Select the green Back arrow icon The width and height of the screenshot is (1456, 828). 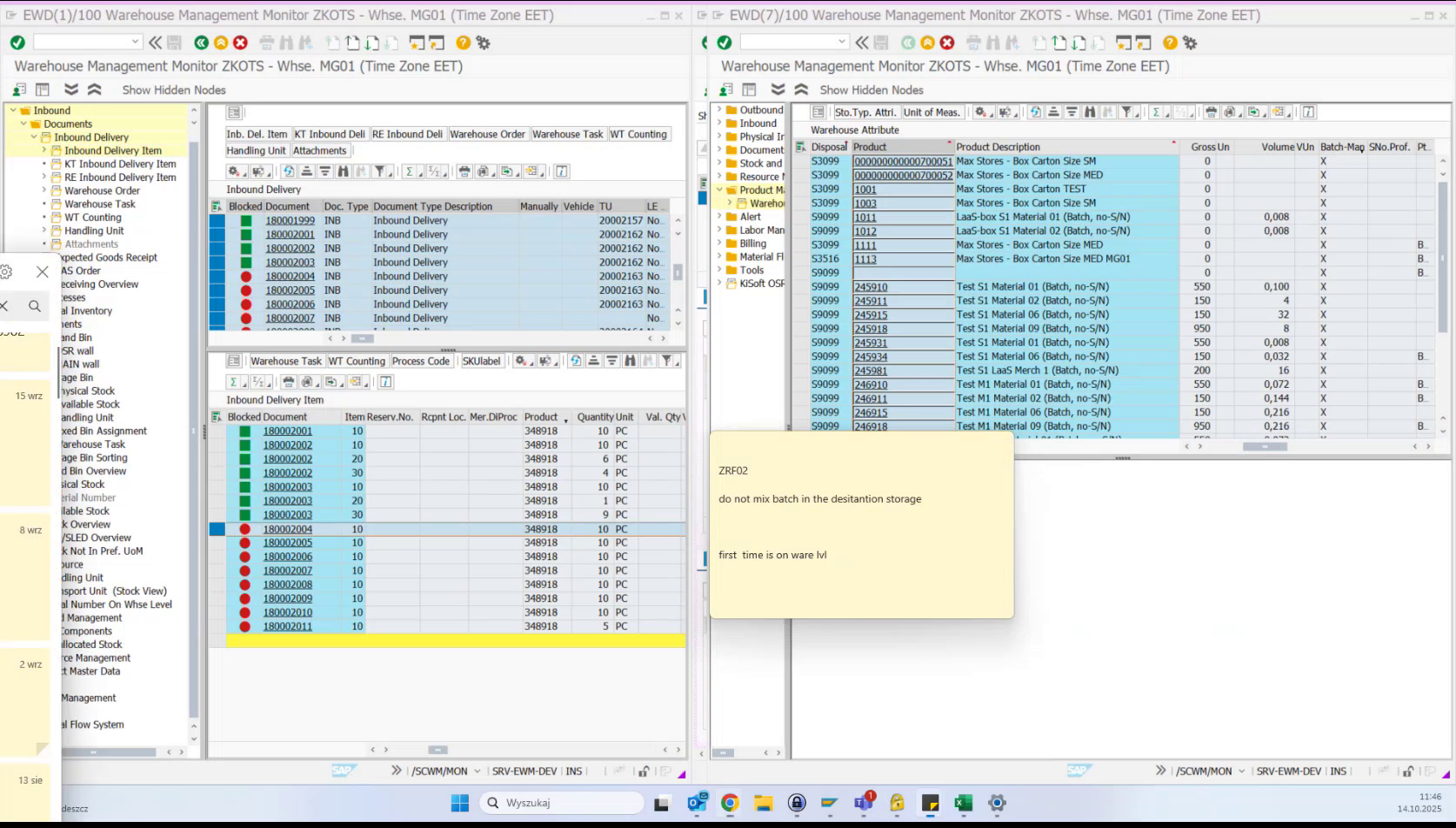[x=201, y=41]
